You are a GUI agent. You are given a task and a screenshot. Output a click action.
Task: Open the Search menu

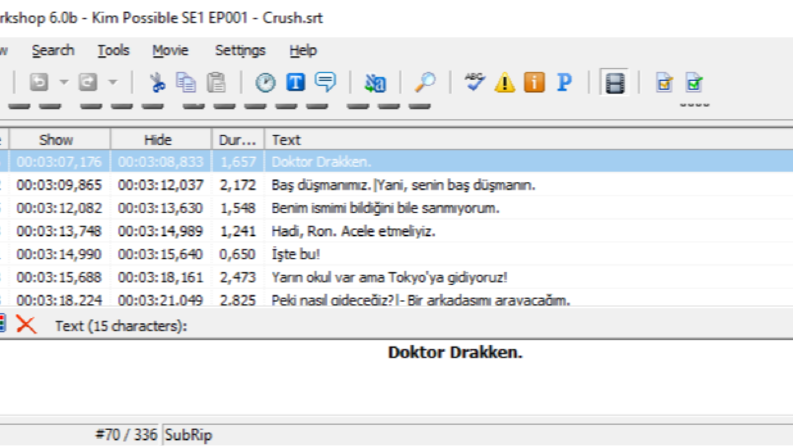coord(53,51)
